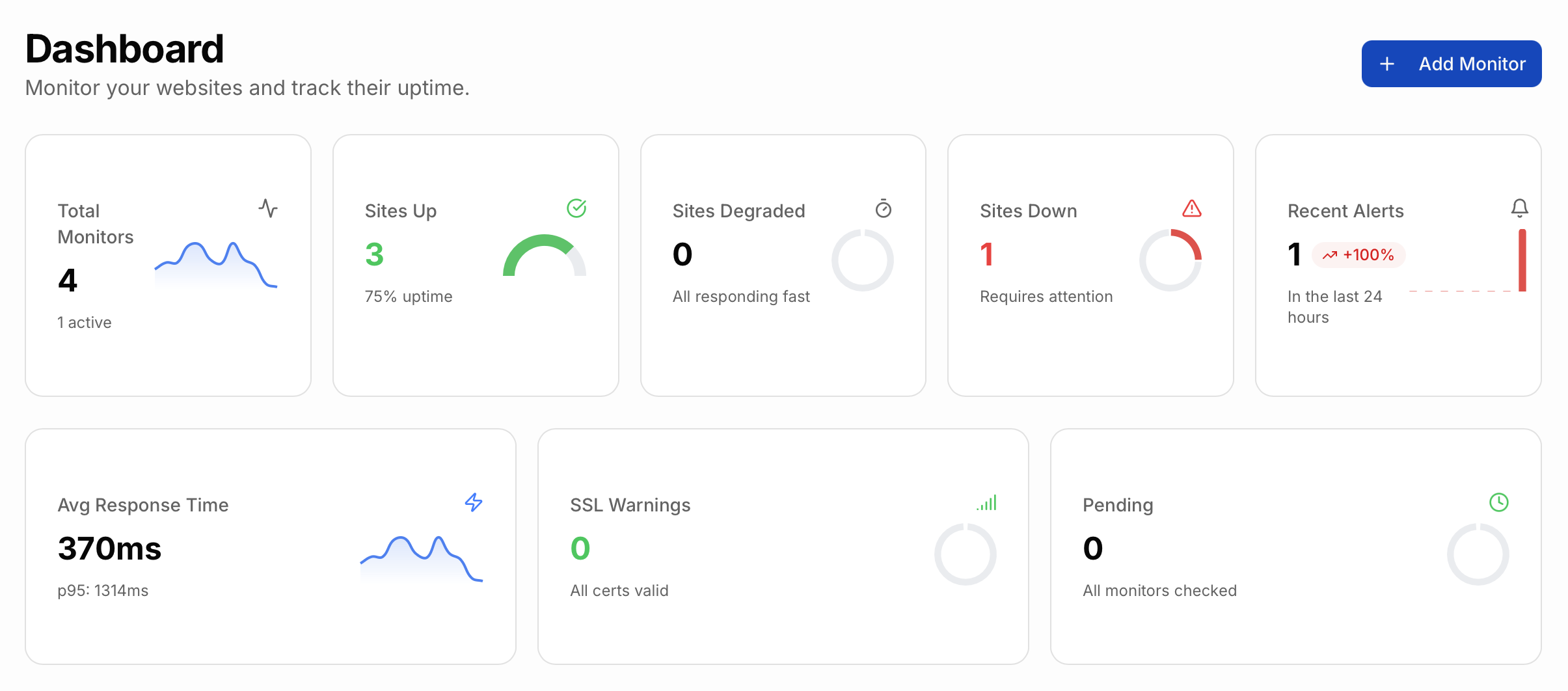Screen dimensions: 1568x691
Task: Click the red warning triangle on Sites Down
Action: point(1191,209)
